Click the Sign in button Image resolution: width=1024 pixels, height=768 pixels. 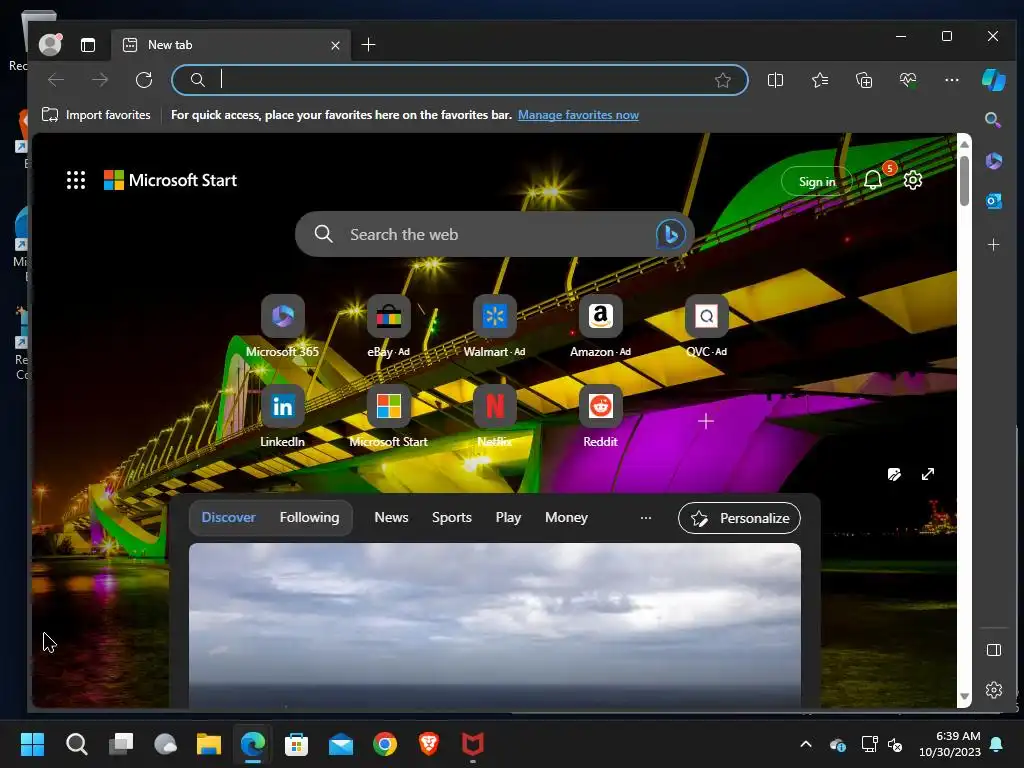pos(817,182)
